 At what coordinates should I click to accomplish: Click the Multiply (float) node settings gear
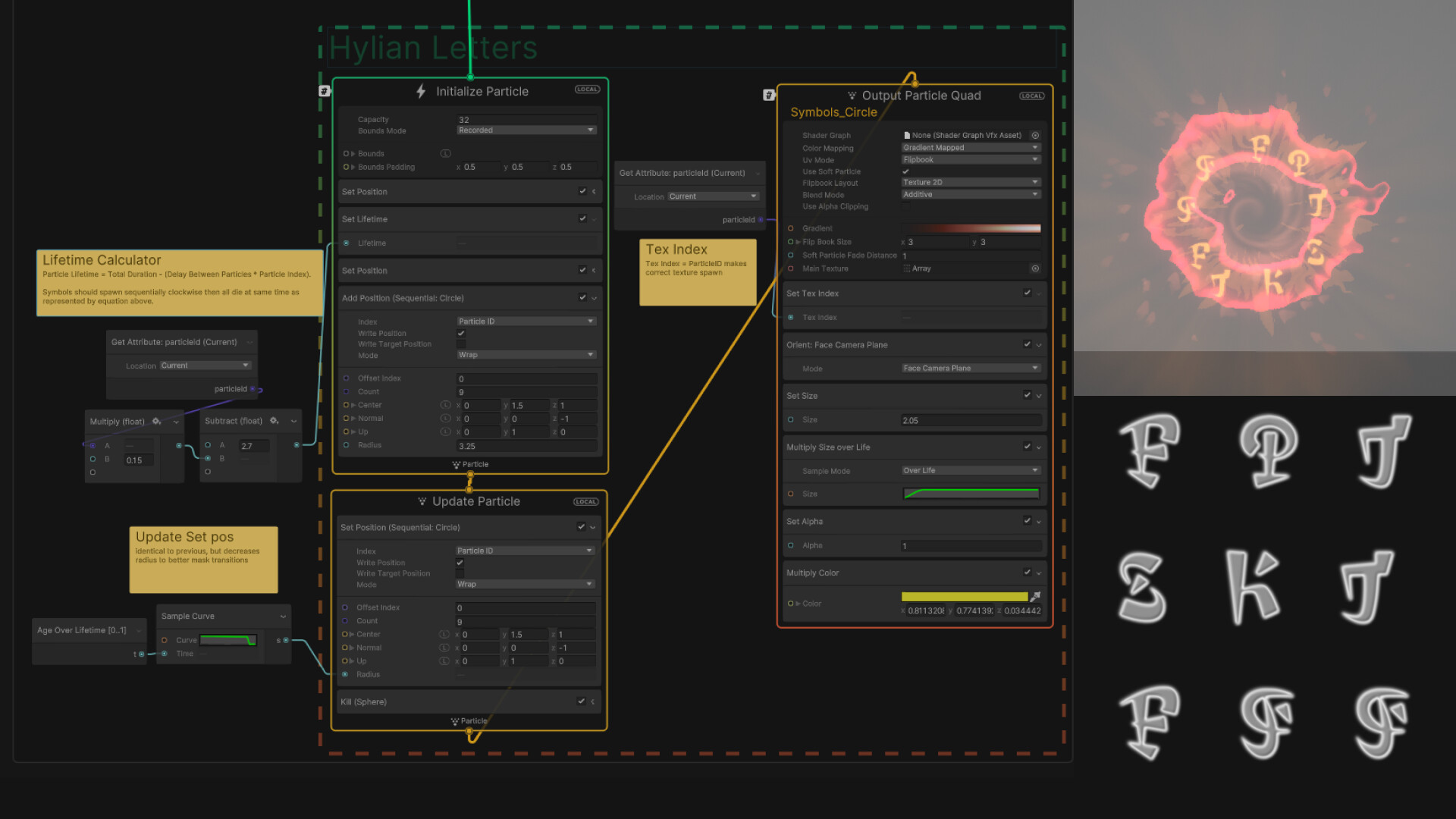[156, 421]
